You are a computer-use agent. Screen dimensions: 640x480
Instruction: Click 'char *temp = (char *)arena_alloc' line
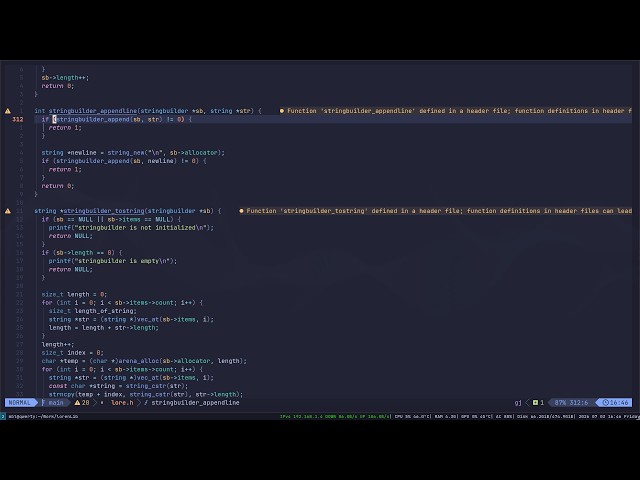tap(144, 361)
